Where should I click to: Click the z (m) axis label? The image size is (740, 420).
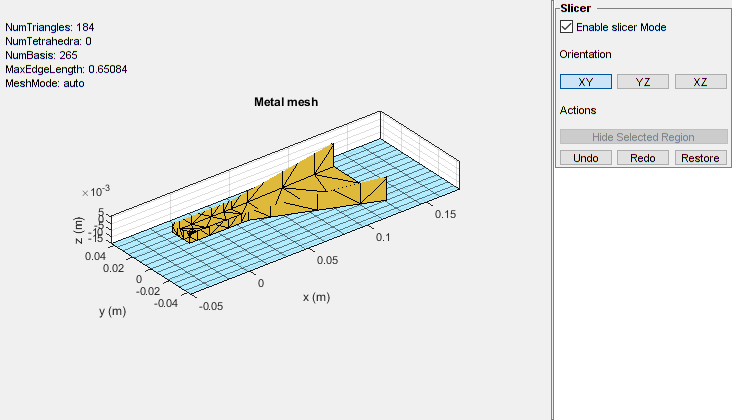(79, 231)
